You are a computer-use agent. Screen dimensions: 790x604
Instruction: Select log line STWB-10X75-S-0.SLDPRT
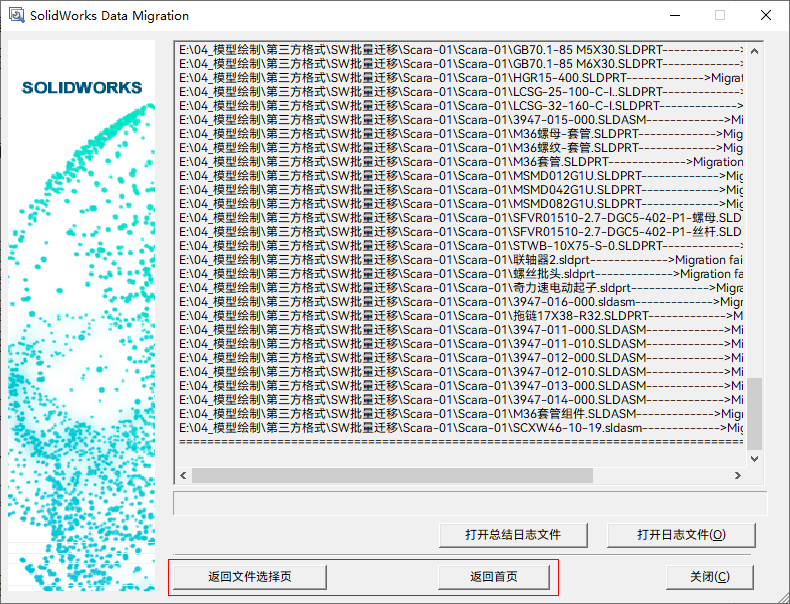point(460,246)
